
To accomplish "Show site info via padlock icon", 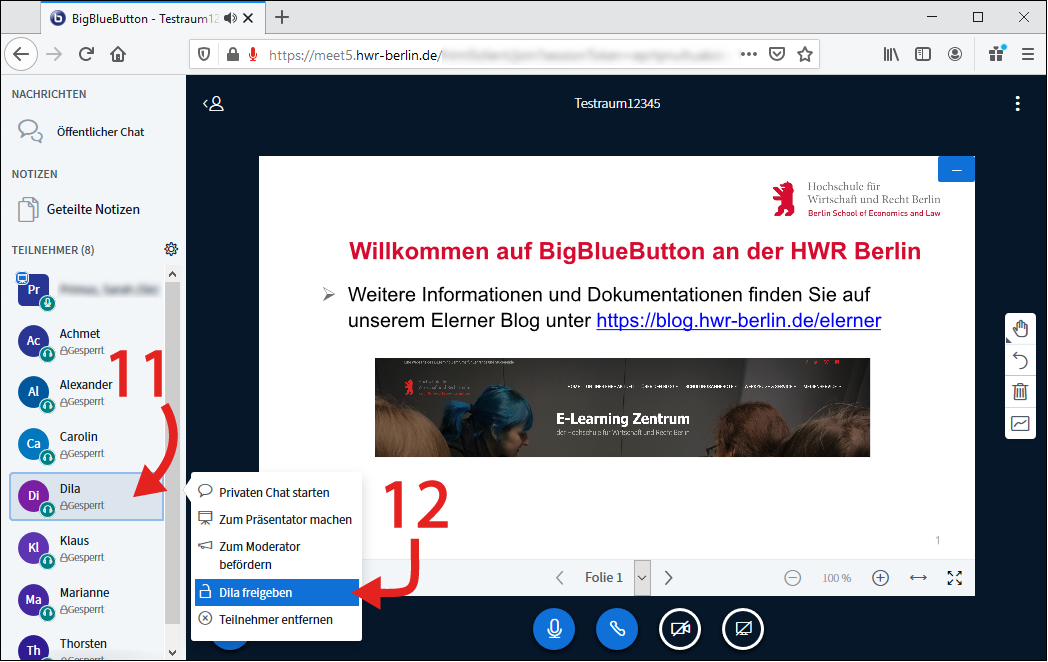I will point(233,54).
